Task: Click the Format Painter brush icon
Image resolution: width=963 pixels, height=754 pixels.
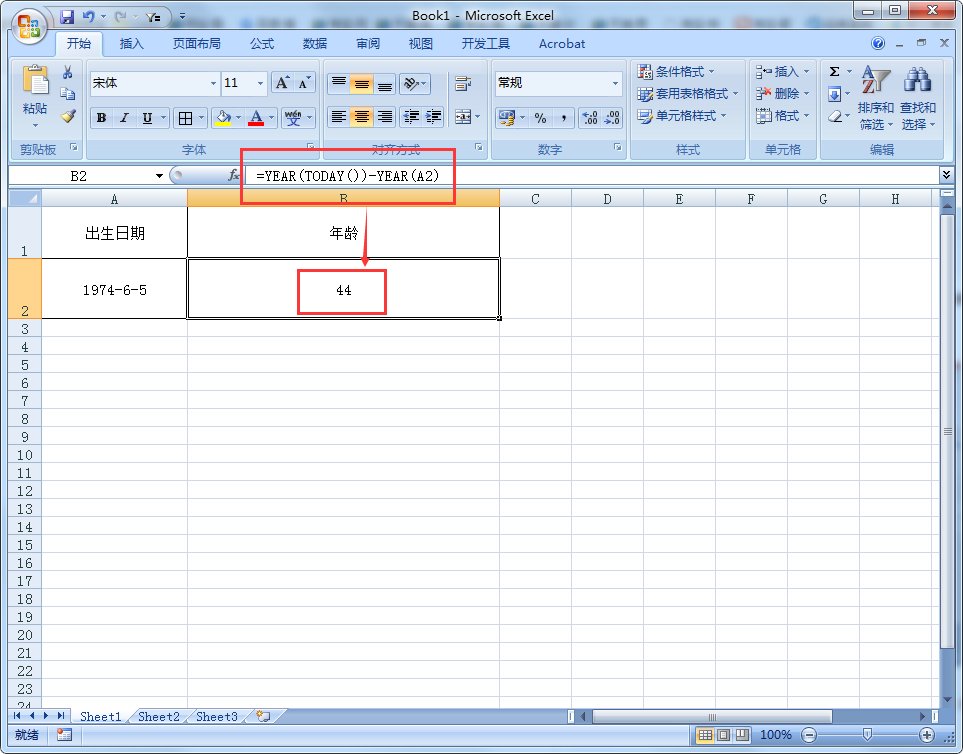Action: pyautogui.click(x=68, y=116)
